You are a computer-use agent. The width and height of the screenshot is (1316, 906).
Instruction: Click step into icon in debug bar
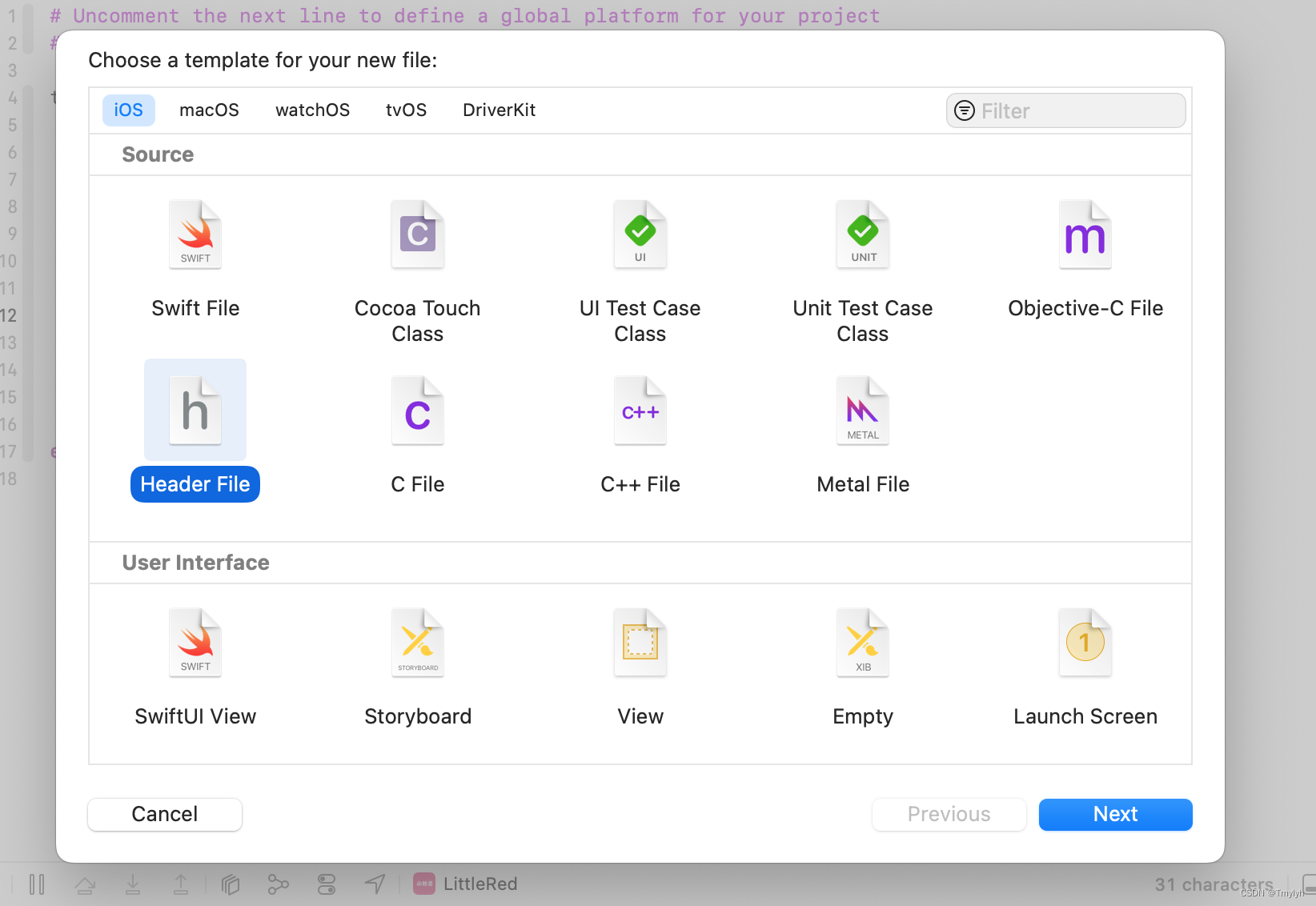click(133, 884)
